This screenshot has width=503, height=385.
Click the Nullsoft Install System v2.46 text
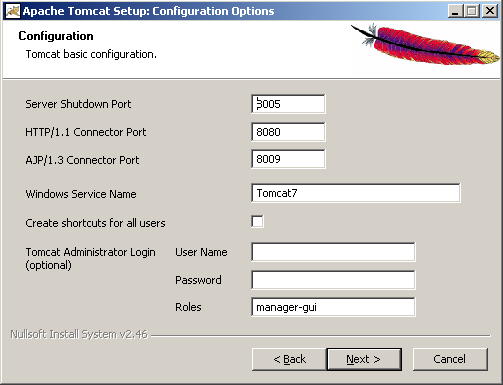click(79, 334)
